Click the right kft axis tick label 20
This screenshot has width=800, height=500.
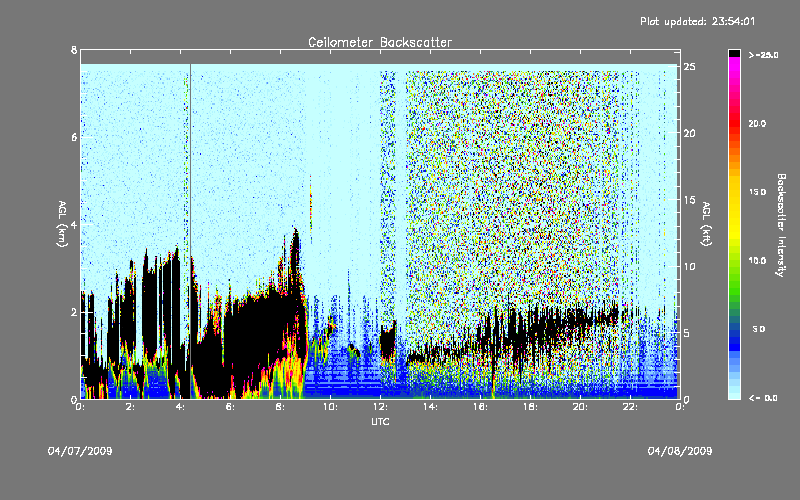point(690,133)
